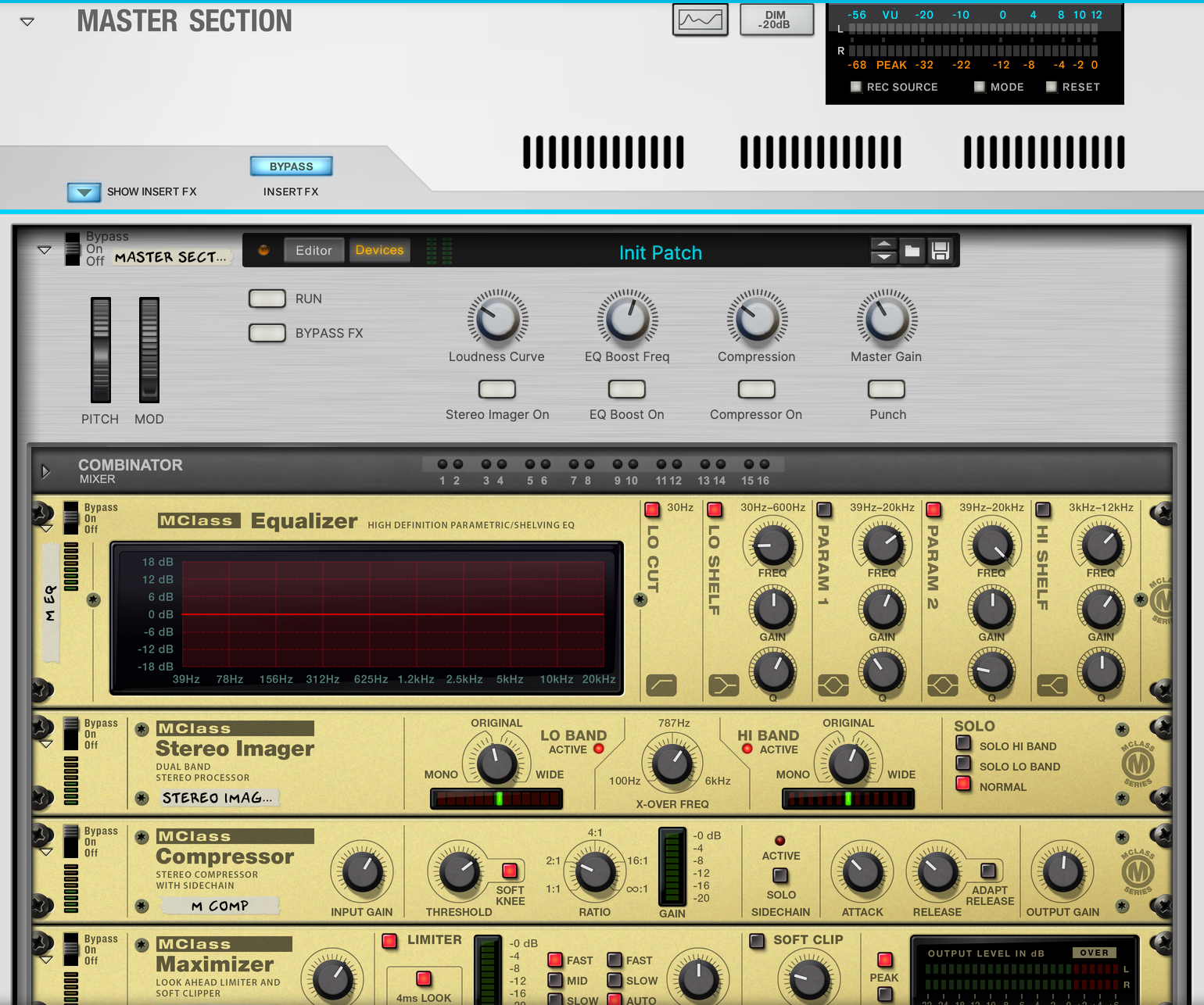Click the PITCH wheel
1204x1005 pixels.
101,350
